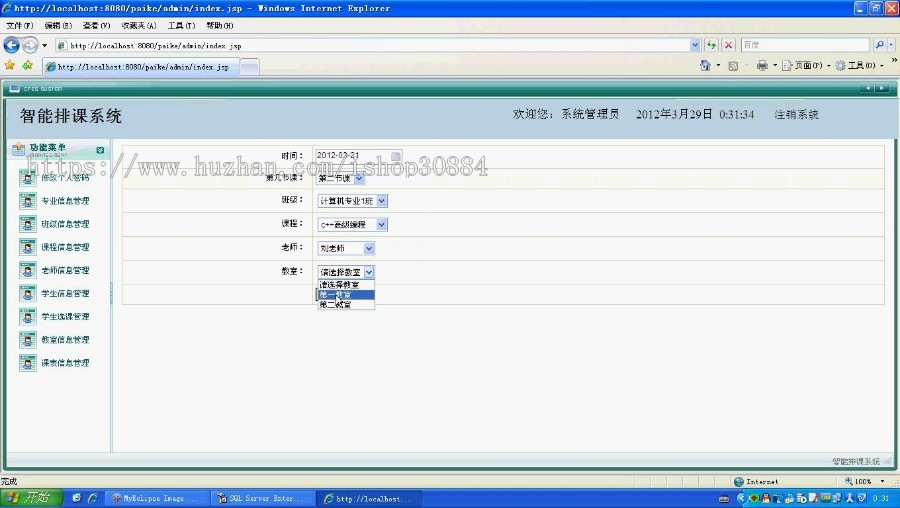Screen dimensions: 900x508
Task: Click the Windows 开始 Start button
Action: pos(31,498)
